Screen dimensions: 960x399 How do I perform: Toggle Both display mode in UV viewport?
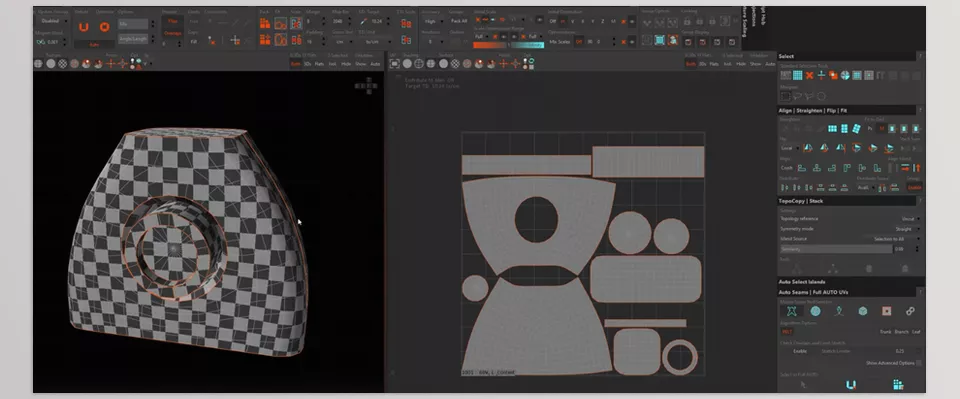click(691, 64)
